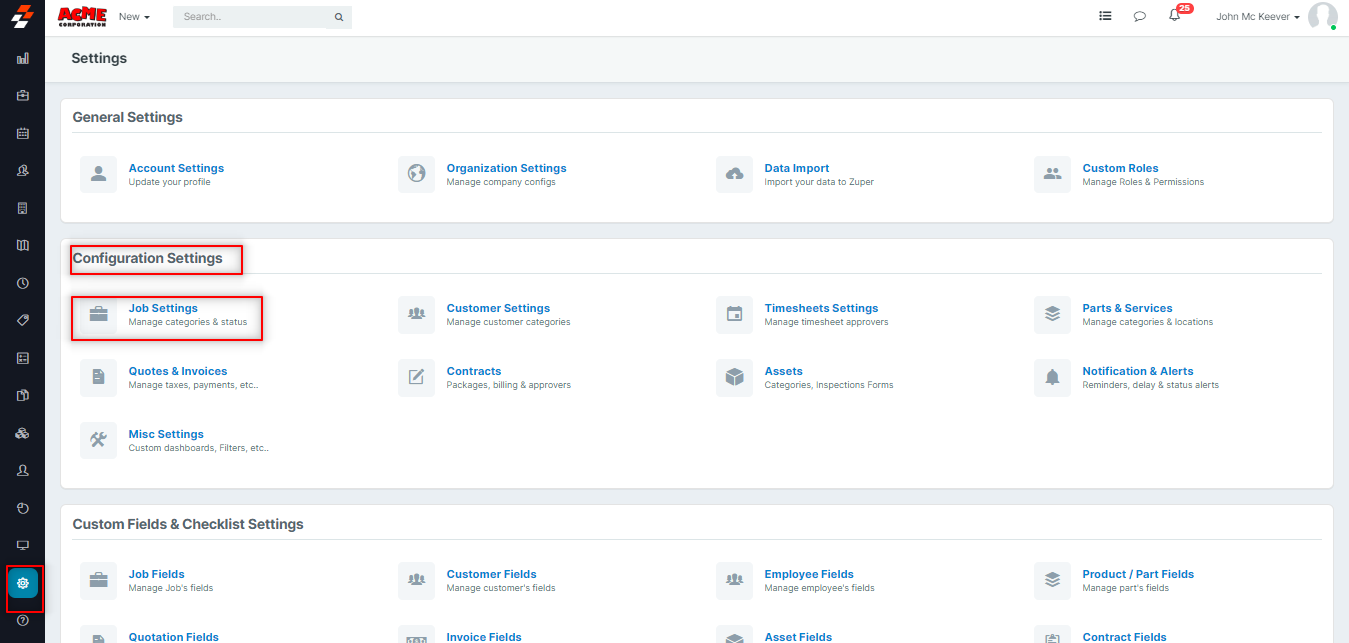Open the chat bubble icon
The image size is (1349, 643).
point(1139,16)
